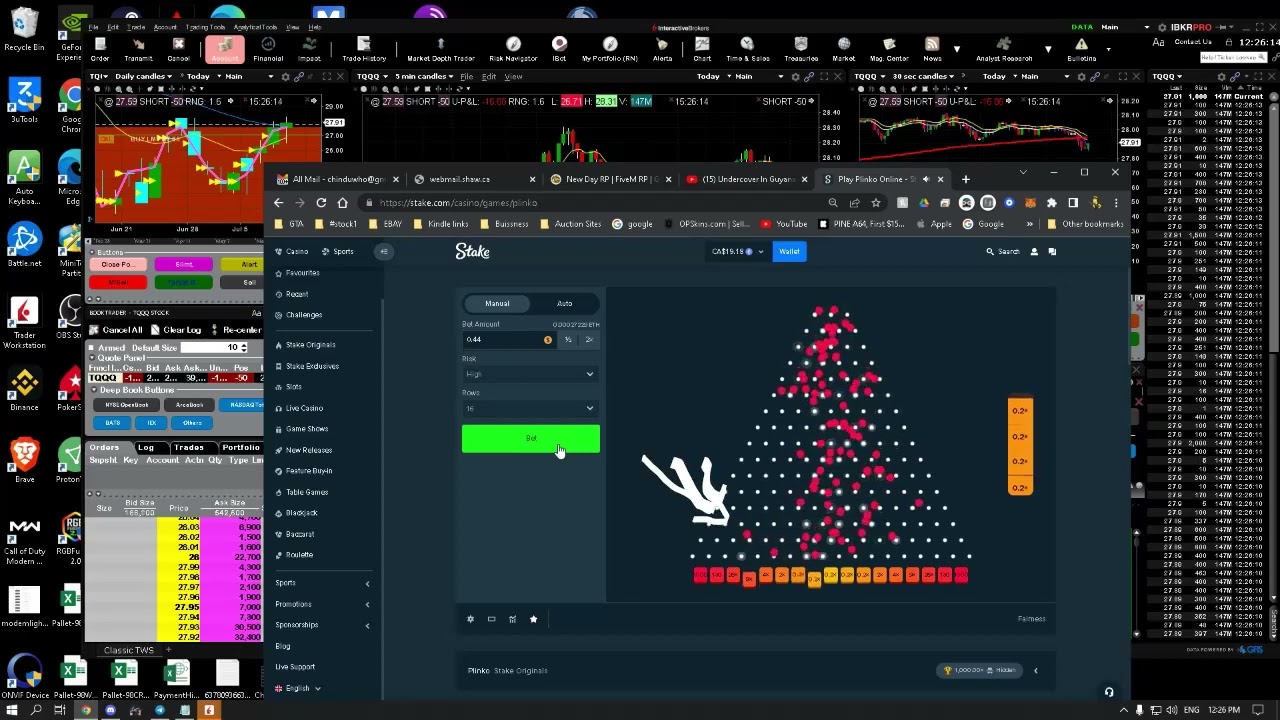Open YouTube bookmark
The width and height of the screenshot is (1280, 720).
[785, 224]
